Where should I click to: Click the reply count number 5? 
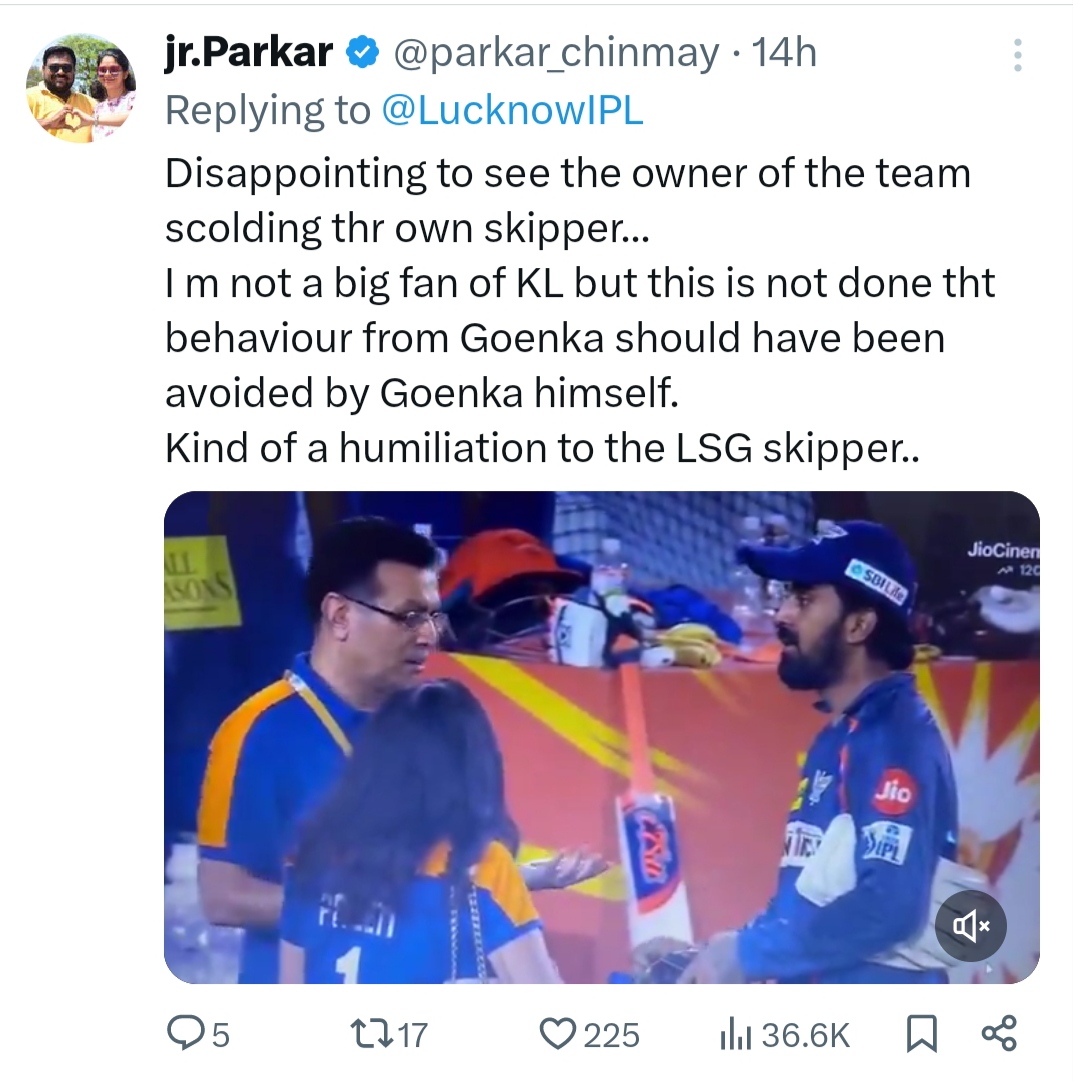point(220,1034)
